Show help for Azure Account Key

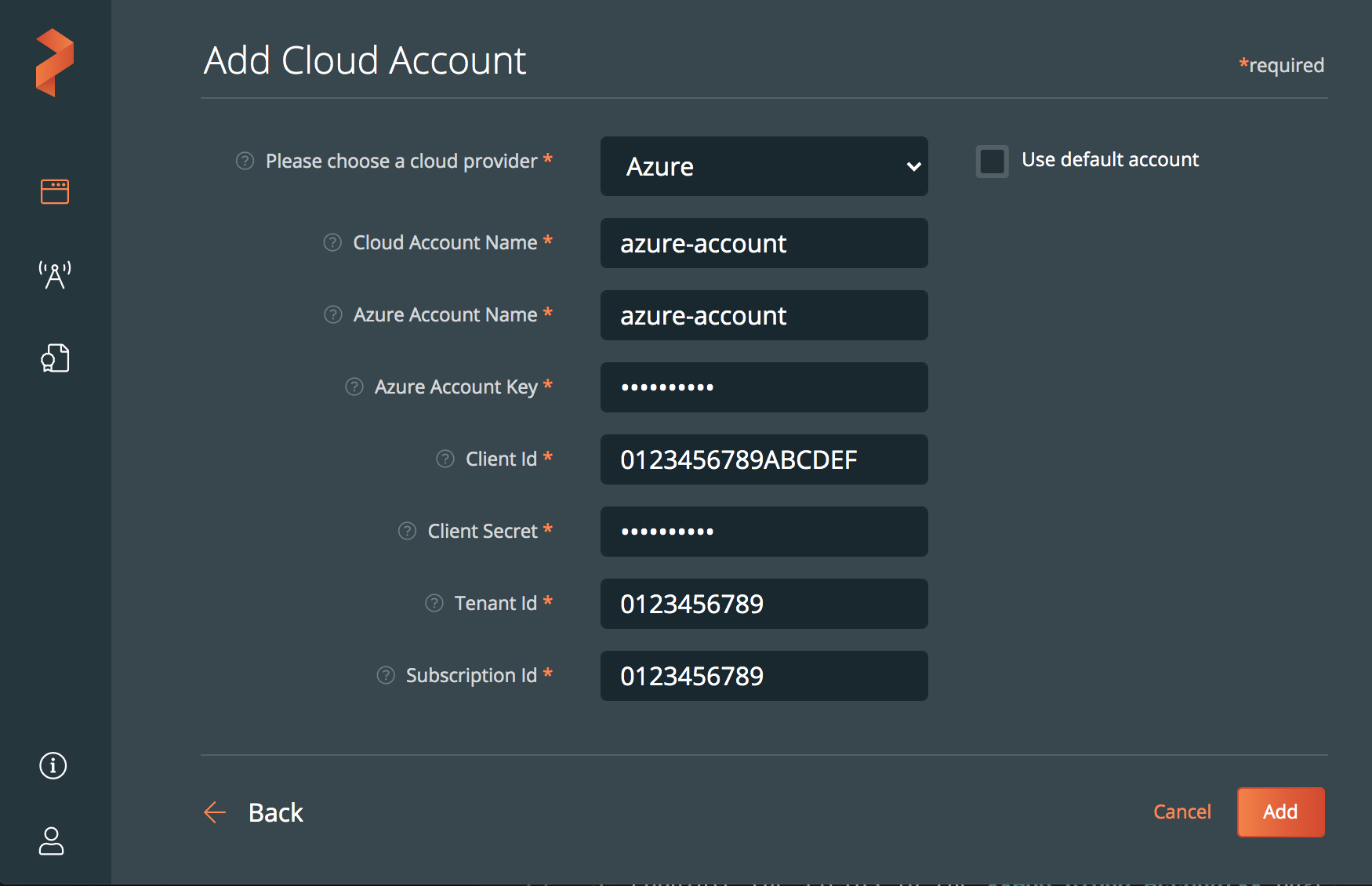click(x=354, y=387)
